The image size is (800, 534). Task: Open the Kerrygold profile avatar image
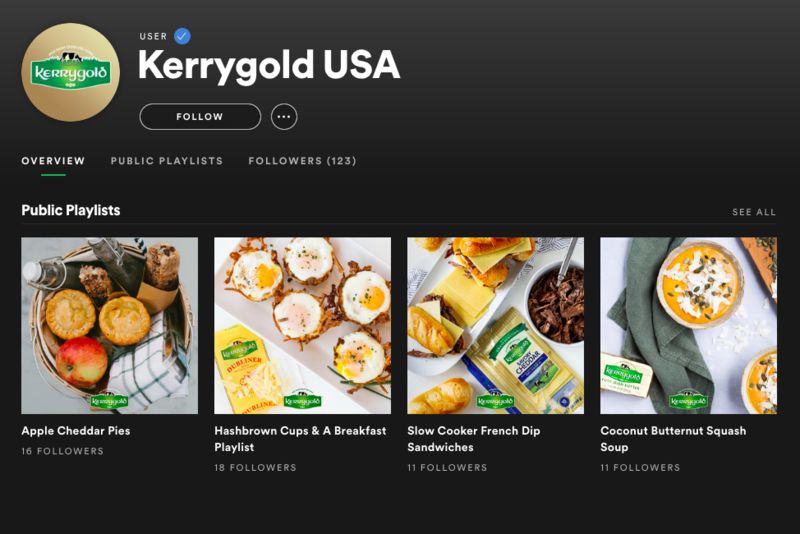[70, 72]
